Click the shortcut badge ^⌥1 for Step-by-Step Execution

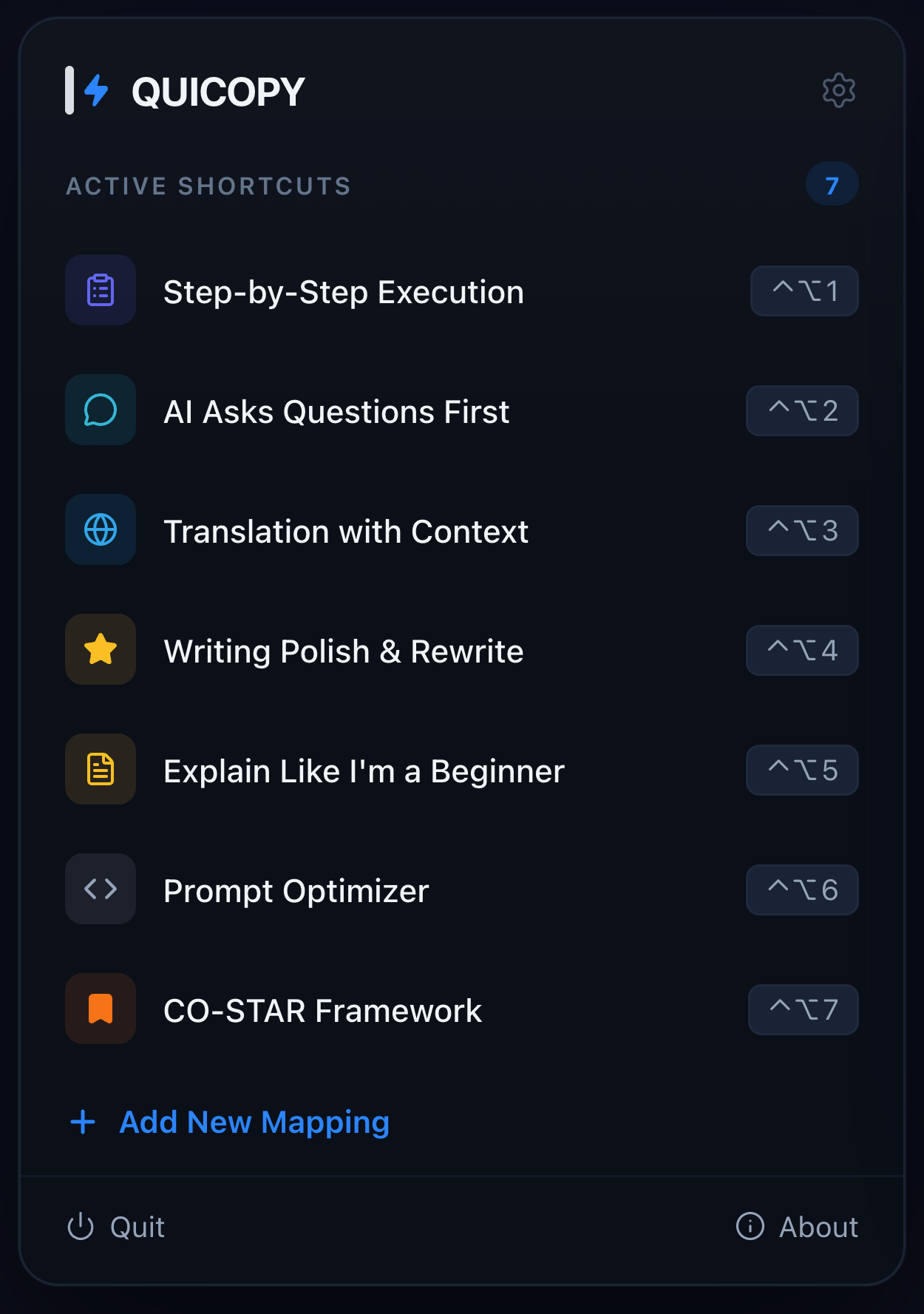[x=804, y=291]
